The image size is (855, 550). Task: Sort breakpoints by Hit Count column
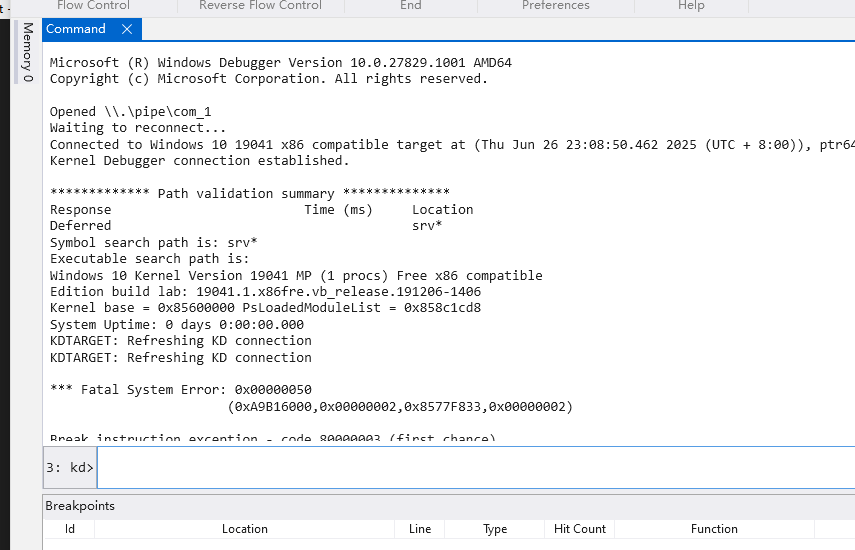click(580, 529)
